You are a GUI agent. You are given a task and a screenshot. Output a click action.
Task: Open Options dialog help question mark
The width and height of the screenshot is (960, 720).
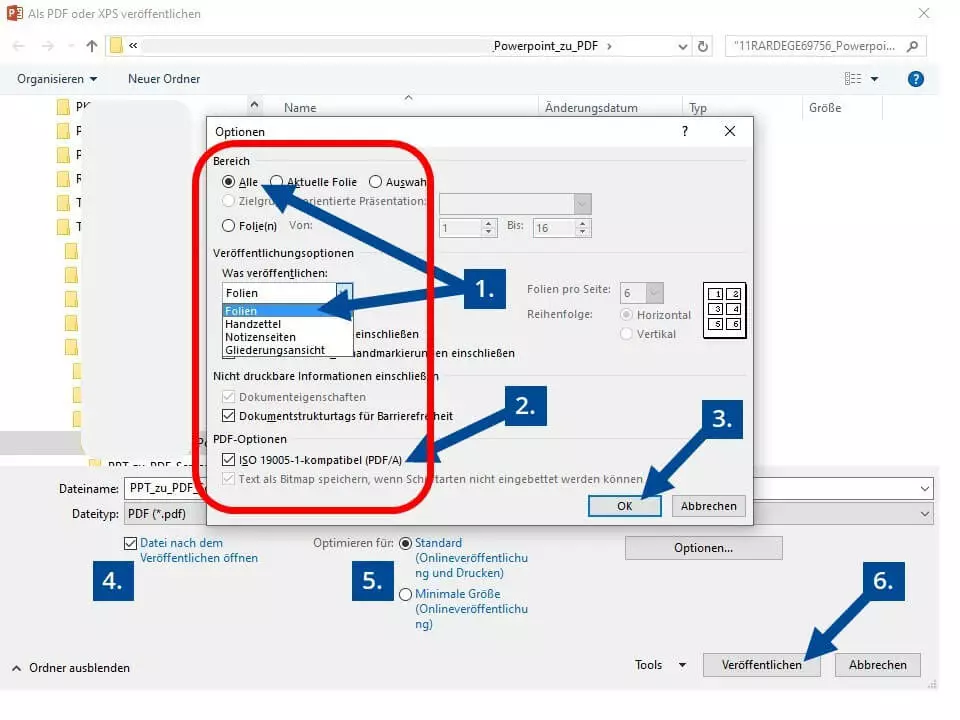[x=684, y=131]
